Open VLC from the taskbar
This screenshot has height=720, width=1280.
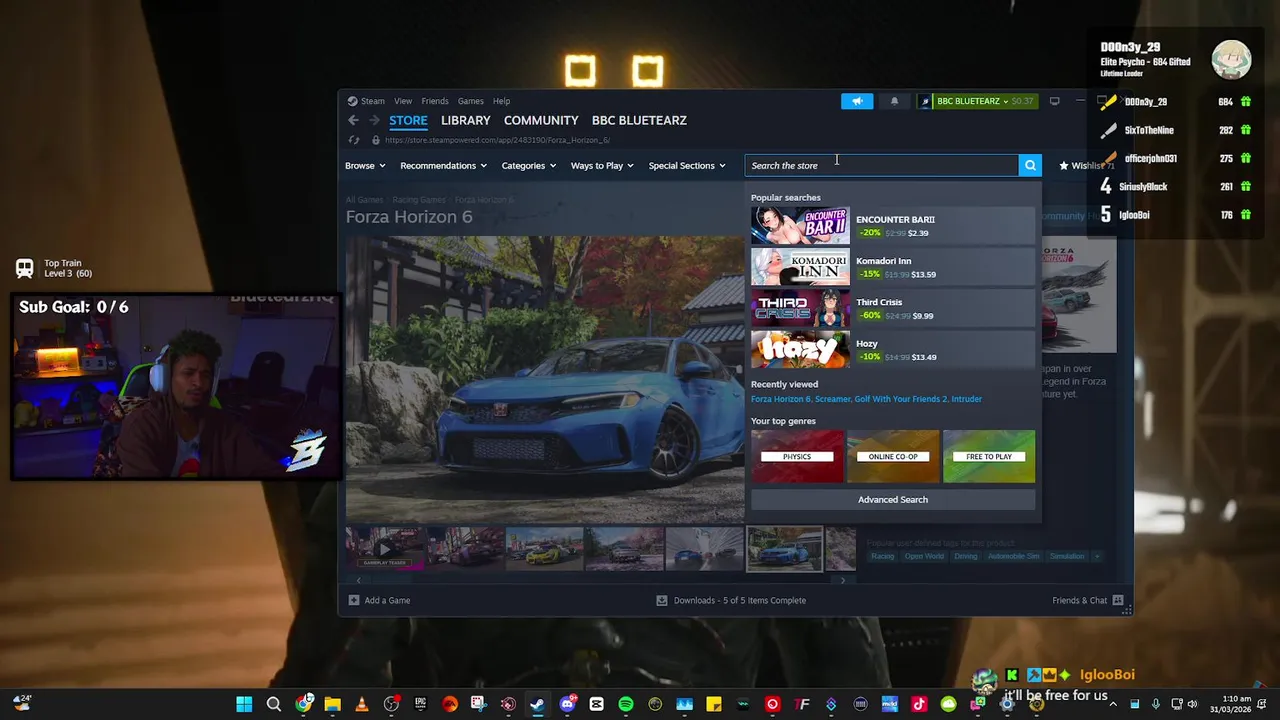361,704
